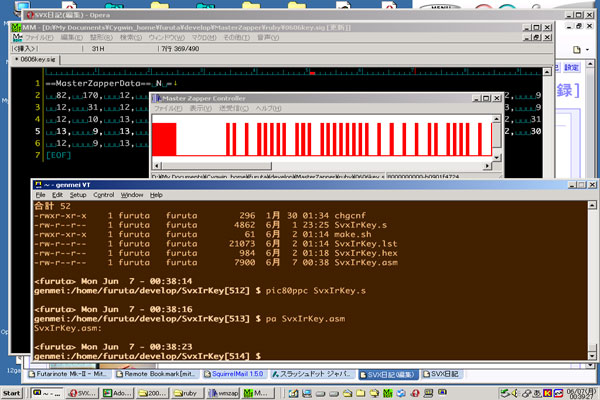Select the SVX日記(編集) tab
The height and width of the screenshot is (400, 600).
[x=386, y=374]
